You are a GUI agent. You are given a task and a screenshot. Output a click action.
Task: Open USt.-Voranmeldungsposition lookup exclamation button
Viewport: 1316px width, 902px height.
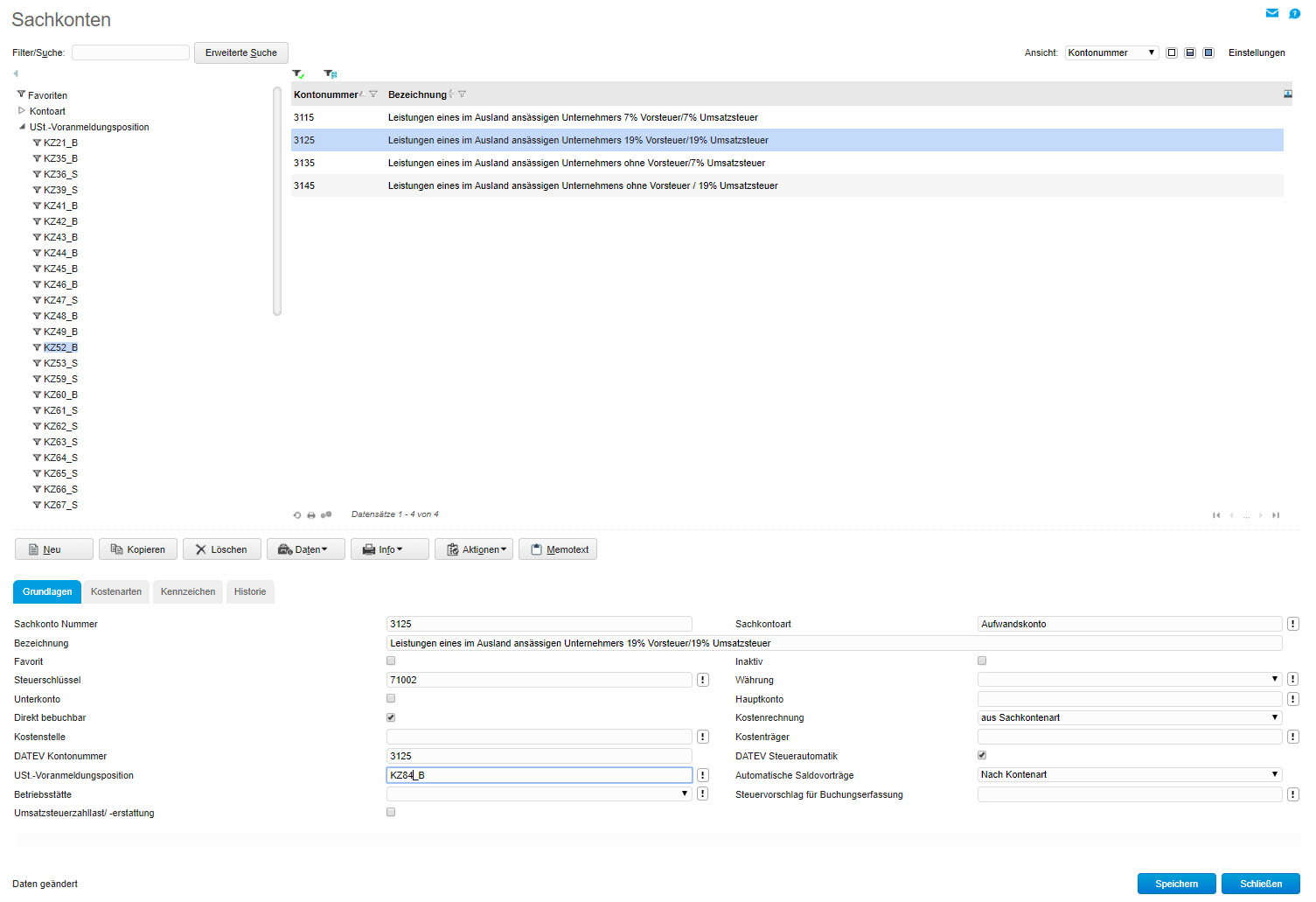click(702, 775)
